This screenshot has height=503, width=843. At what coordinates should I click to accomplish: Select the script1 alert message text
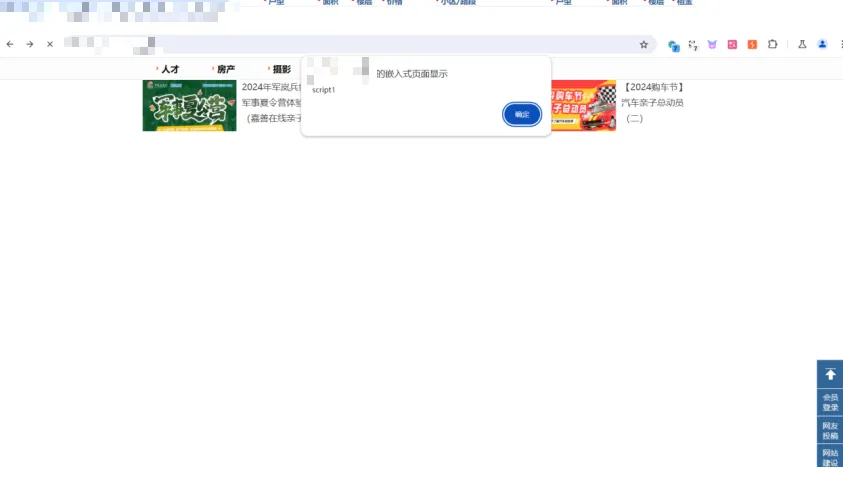(x=323, y=90)
